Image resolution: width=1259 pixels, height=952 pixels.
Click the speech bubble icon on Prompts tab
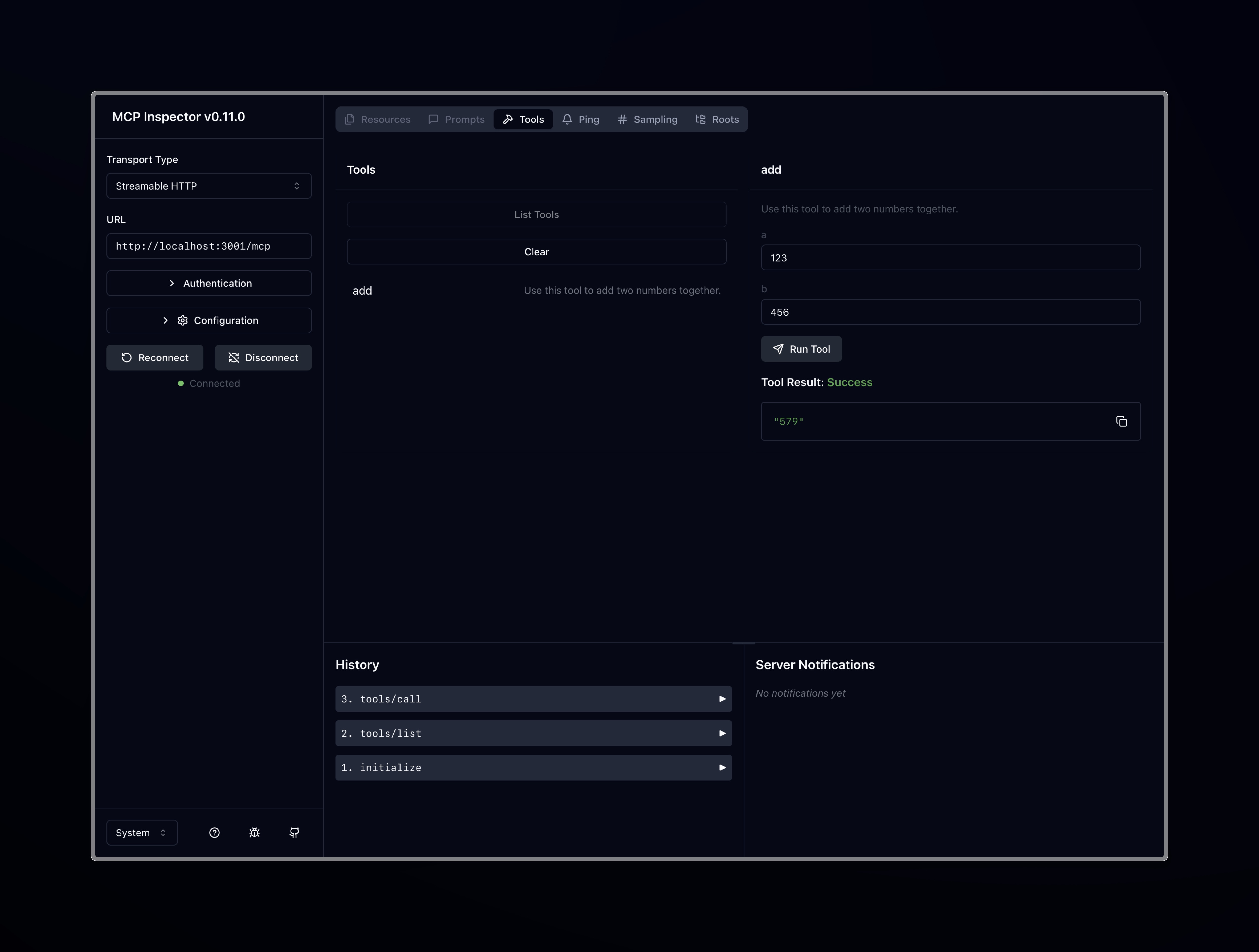(433, 119)
